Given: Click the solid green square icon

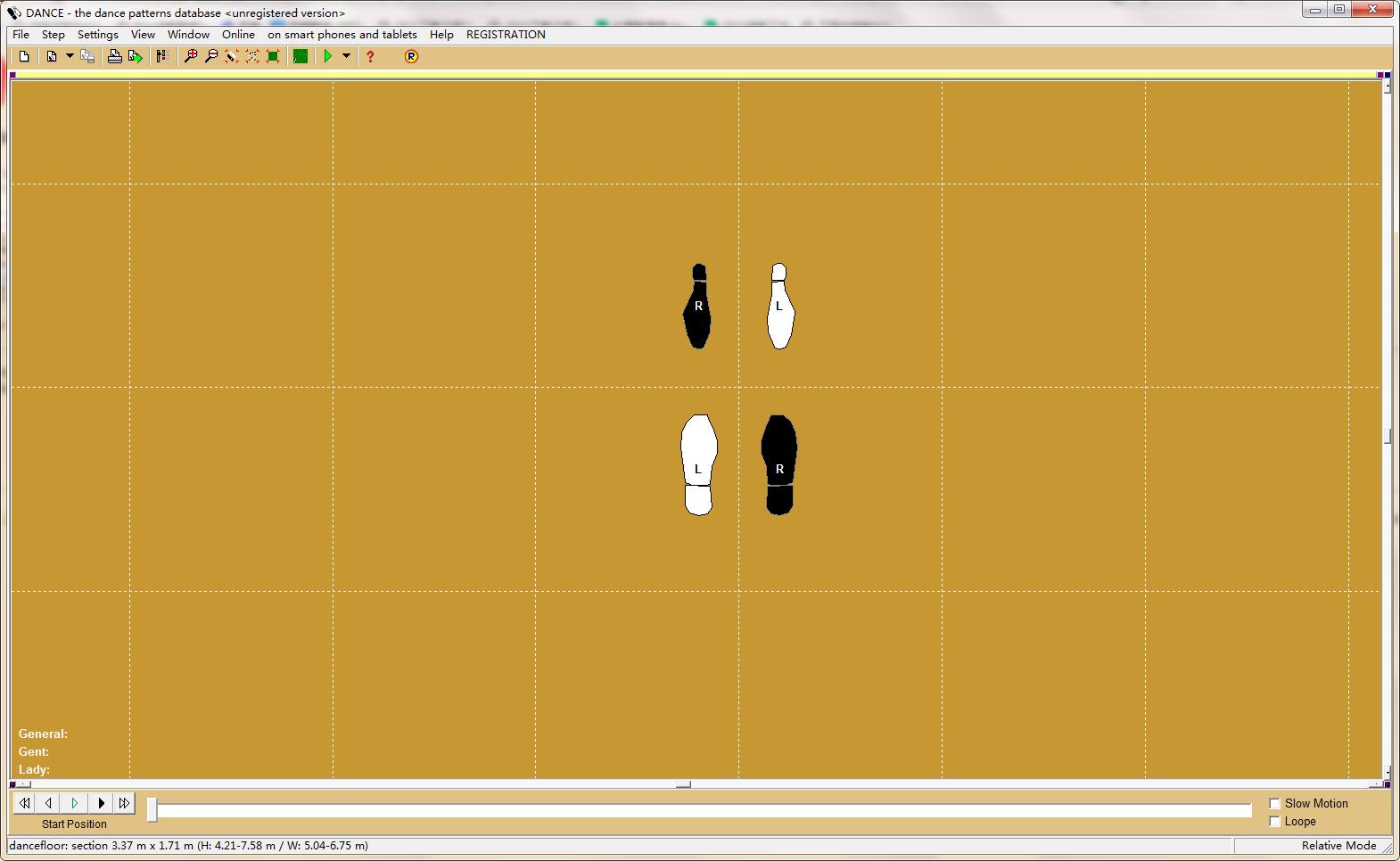Looking at the screenshot, I should point(273,56).
